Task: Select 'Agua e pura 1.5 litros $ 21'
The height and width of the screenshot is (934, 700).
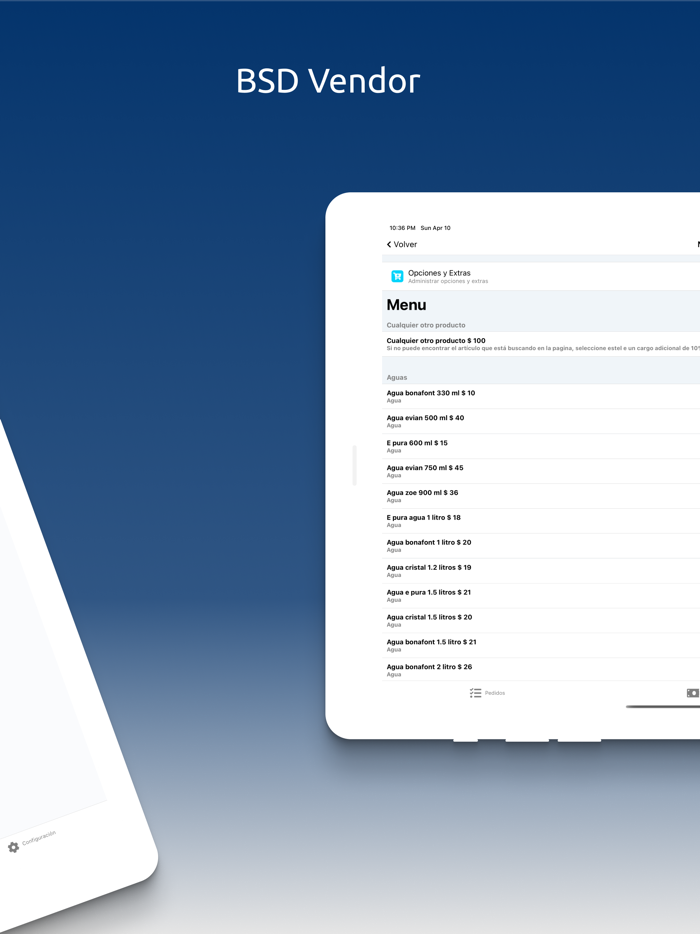Action: click(x=541, y=596)
